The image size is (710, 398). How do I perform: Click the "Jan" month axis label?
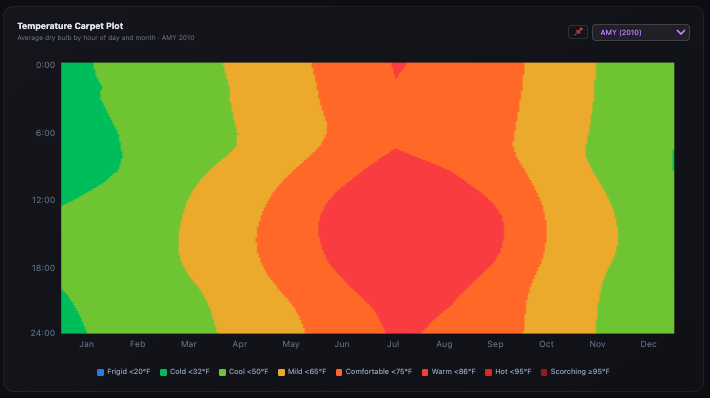pos(86,344)
